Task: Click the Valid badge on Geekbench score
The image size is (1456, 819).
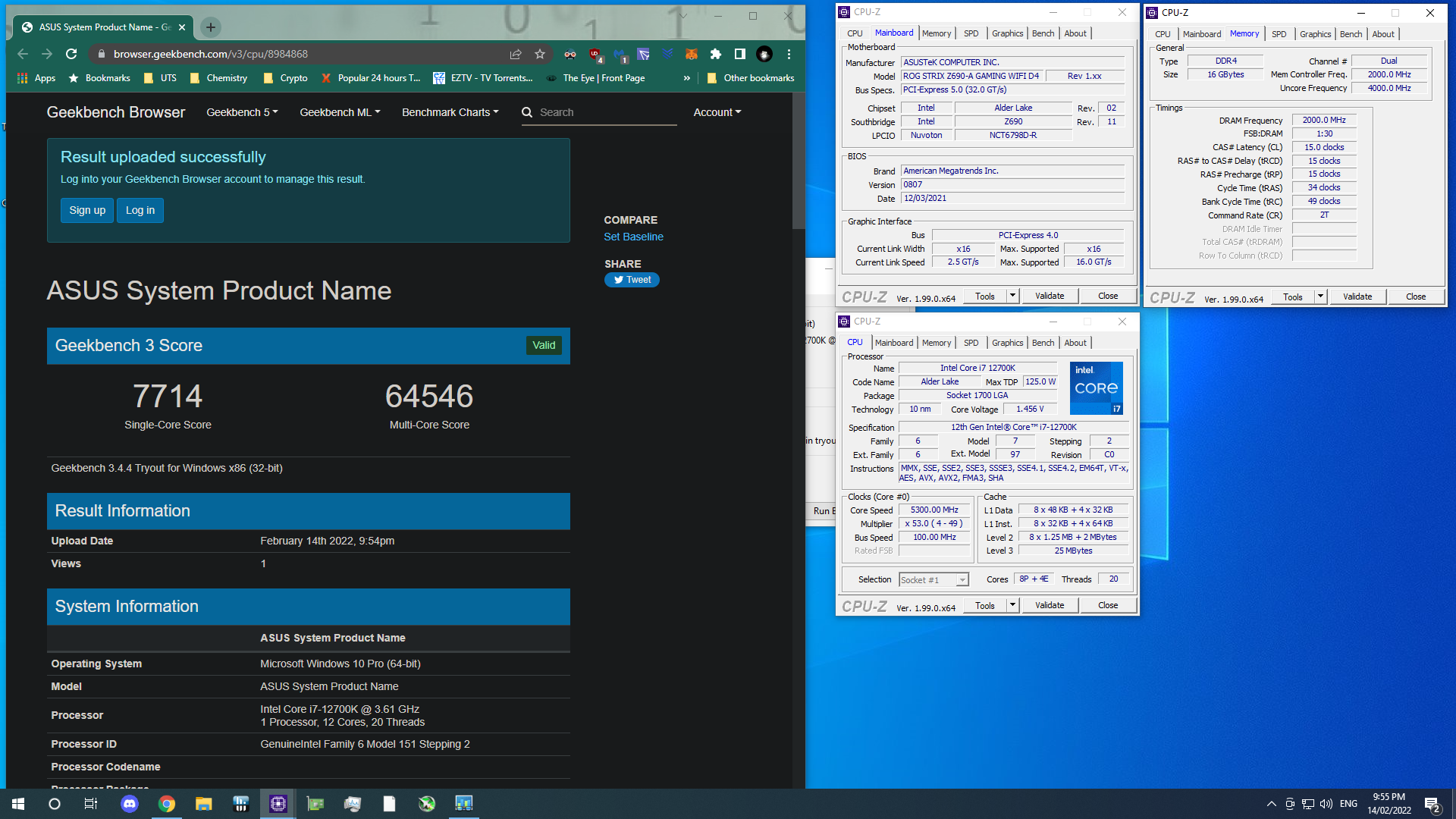Action: (x=544, y=345)
